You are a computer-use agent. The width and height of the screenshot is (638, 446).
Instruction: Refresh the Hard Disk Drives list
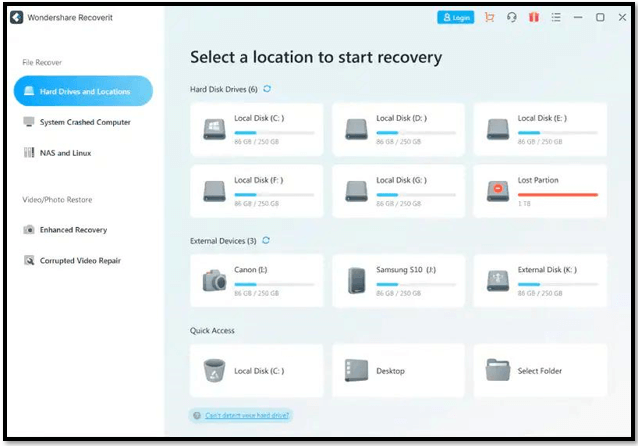[x=267, y=89]
